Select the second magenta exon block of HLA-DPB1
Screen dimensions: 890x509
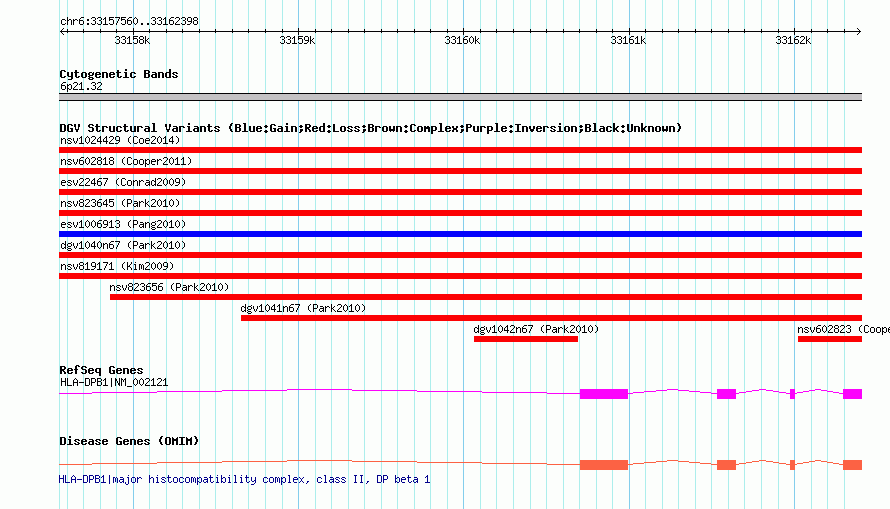pyautogui.click(x=727, y=394)
